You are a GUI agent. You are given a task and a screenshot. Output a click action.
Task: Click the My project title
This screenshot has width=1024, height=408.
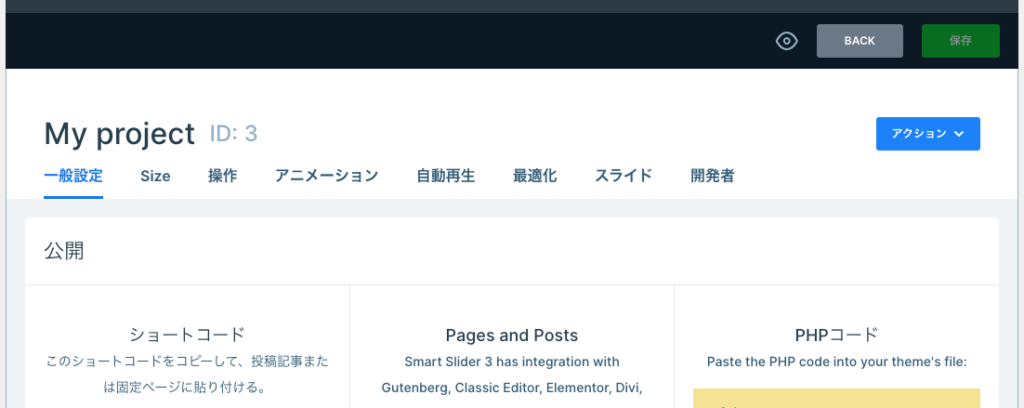coord(119,134)
